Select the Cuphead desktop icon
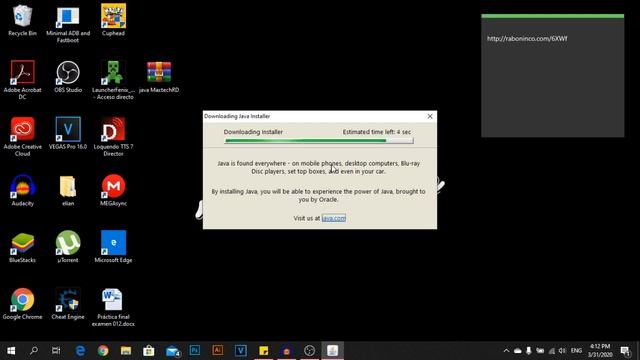This screenshot has width=640, height=360. [113, 20]
